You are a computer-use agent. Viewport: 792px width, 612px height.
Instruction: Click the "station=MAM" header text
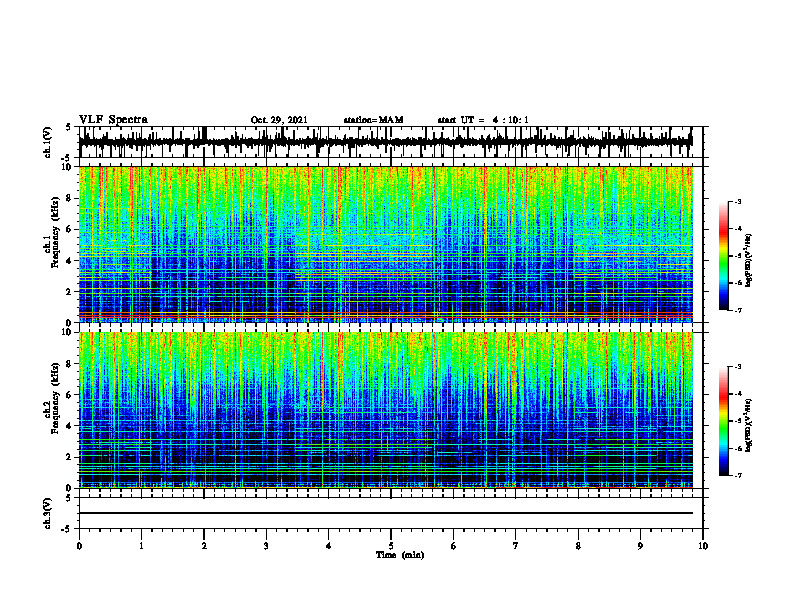[373, 120]
